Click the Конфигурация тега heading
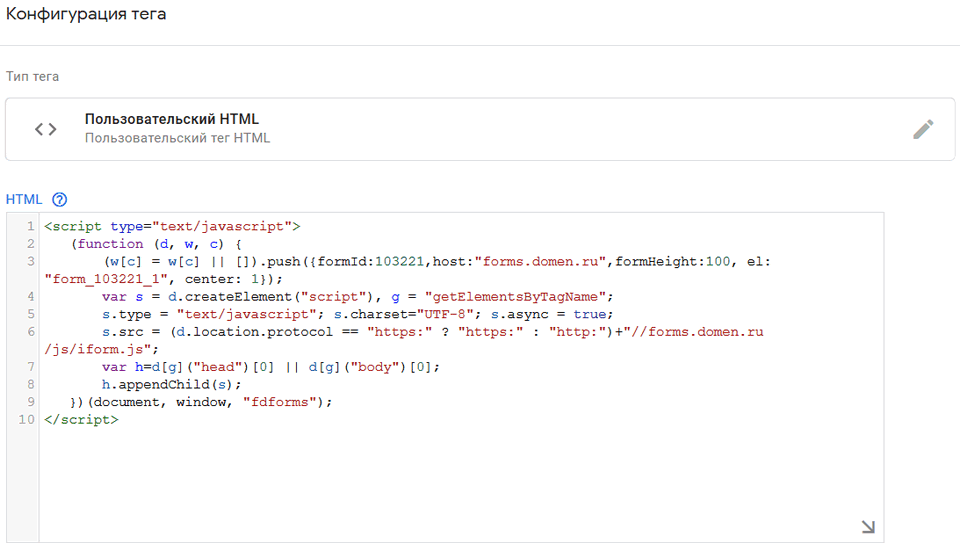The height and width of the screenshot is (559, 960). click(87, 15)
